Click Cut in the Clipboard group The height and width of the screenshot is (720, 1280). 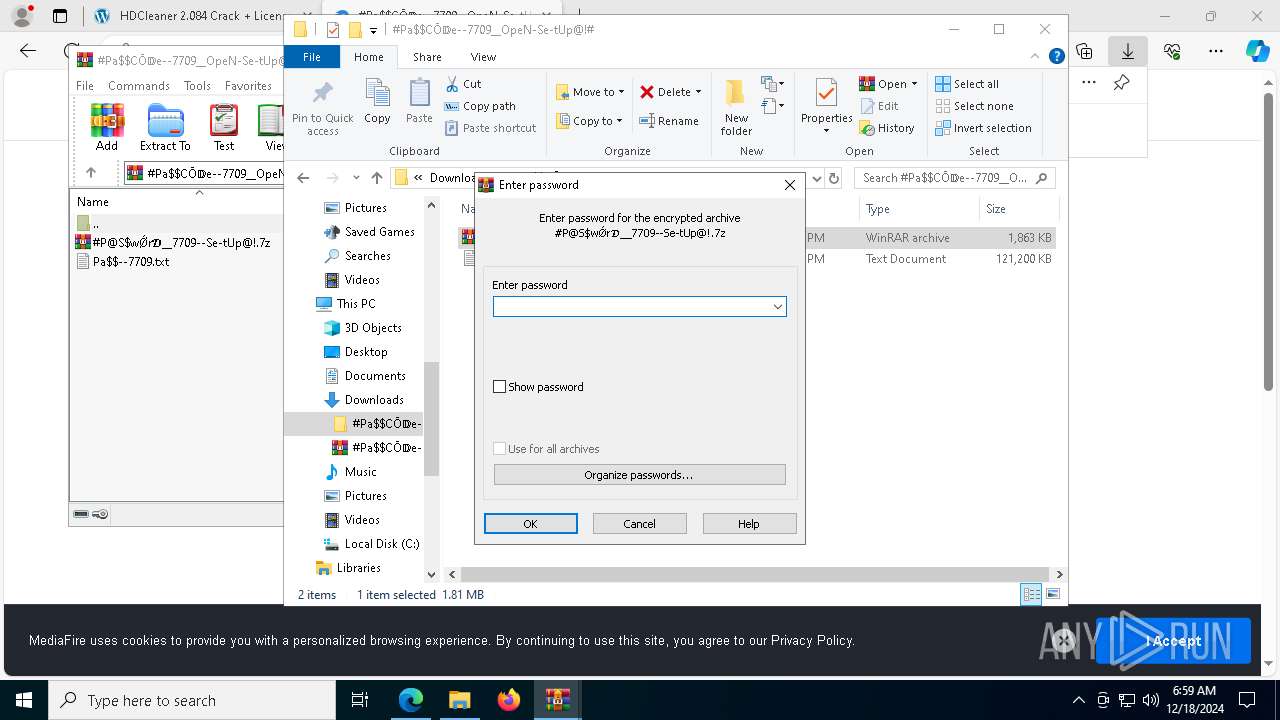464,84
